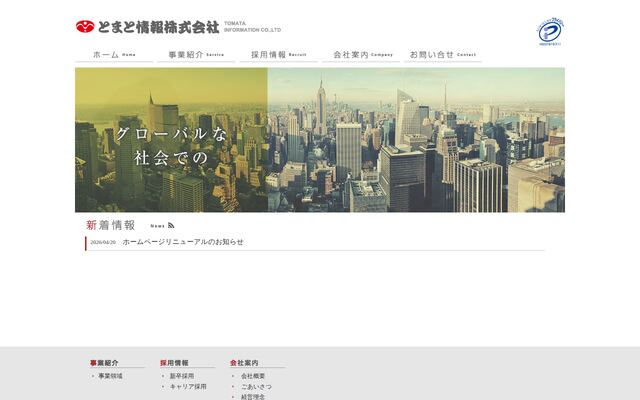The width and height of the screenshot is (640, 400).
Task: Open footer 経営理念 link
Action: click(x=253, y=397)
